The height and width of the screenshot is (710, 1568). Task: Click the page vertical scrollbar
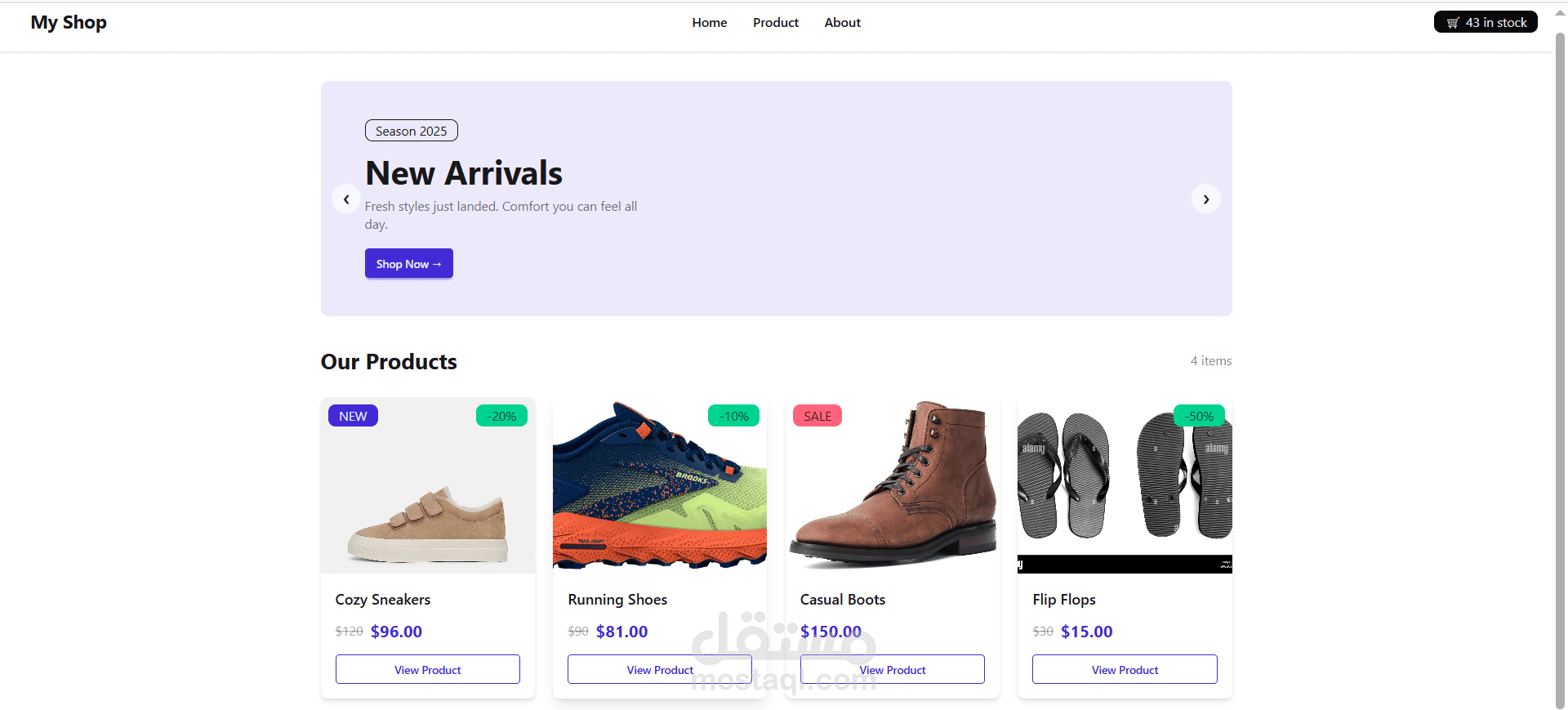[1560, 368]
